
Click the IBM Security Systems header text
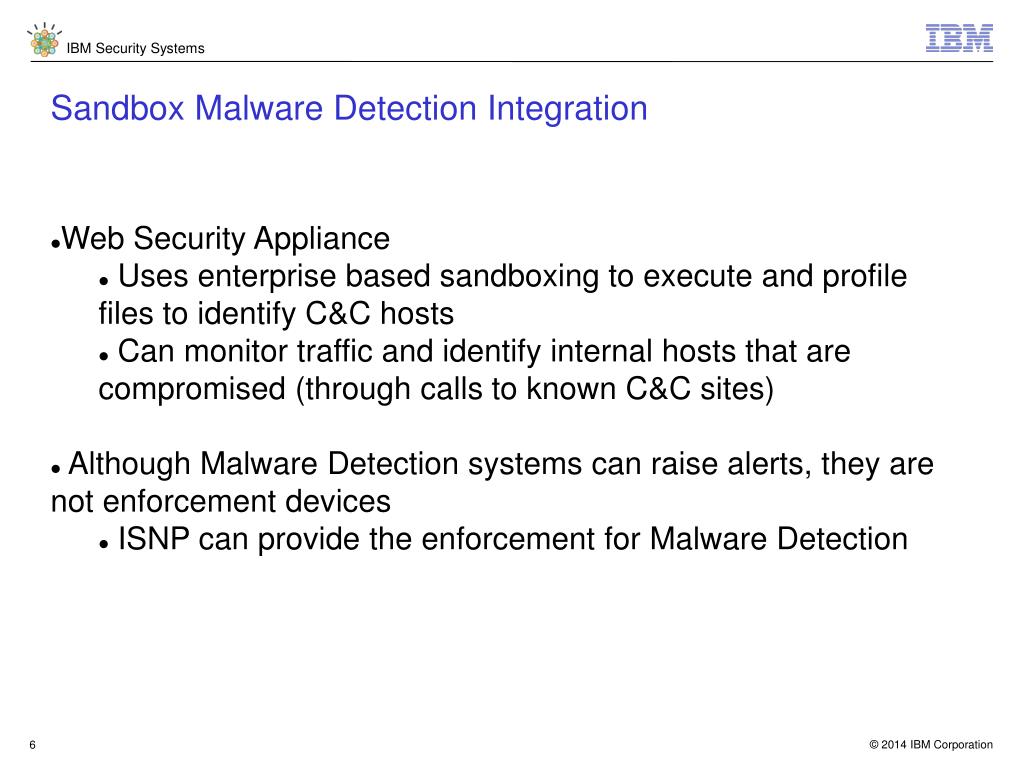[x=135, y=48]
